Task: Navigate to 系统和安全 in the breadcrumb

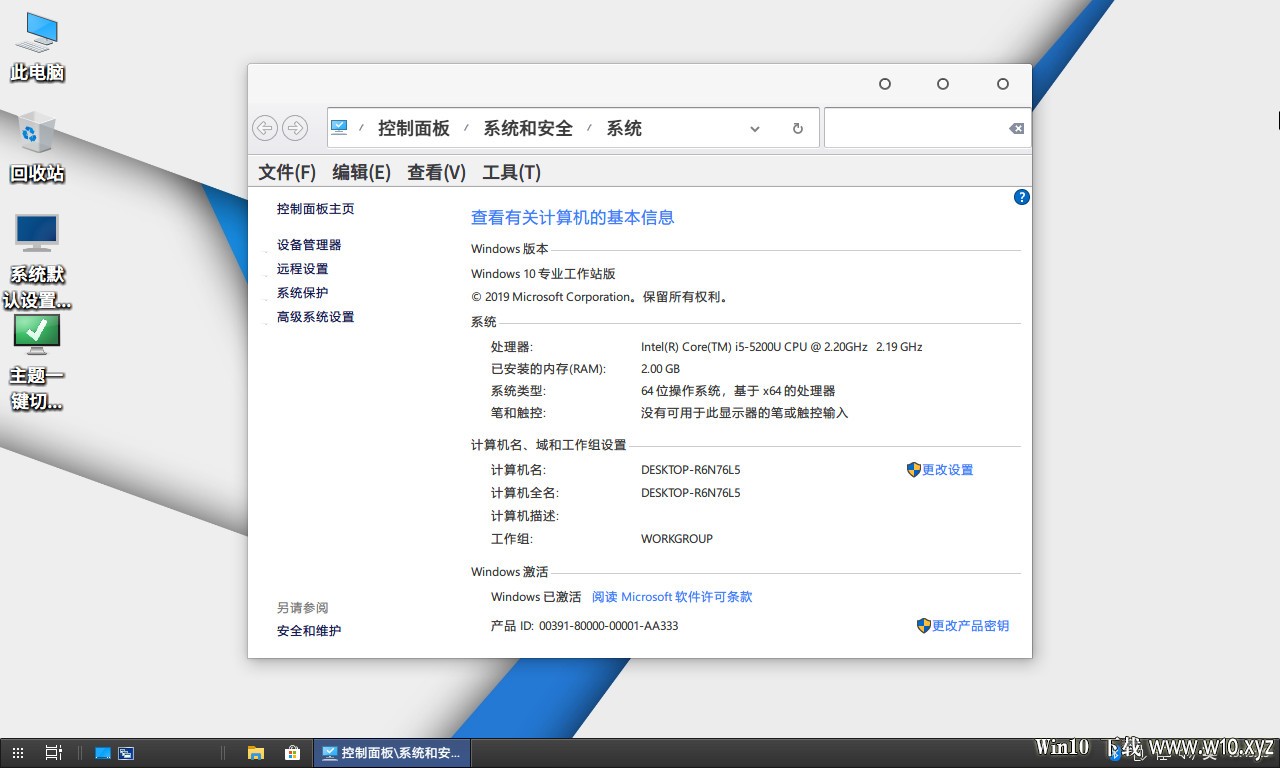Action: 528,128
